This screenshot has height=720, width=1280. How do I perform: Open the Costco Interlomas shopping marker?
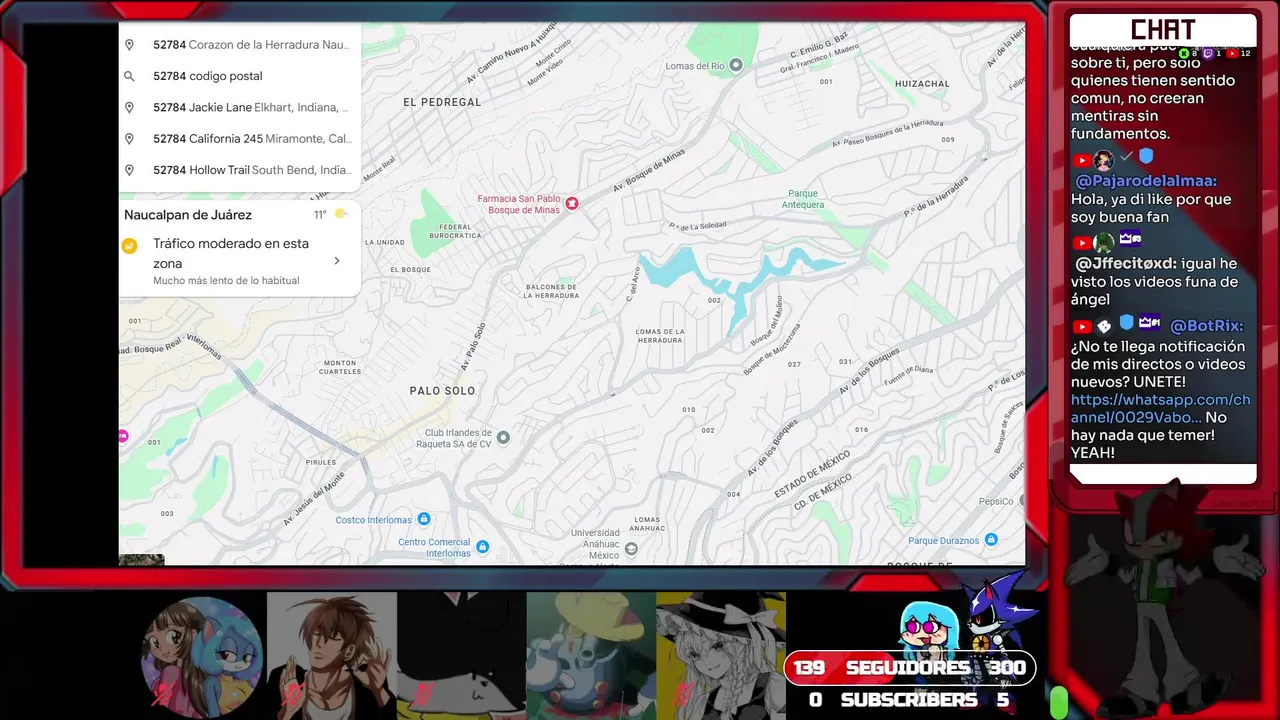click(x=424, y=519)
